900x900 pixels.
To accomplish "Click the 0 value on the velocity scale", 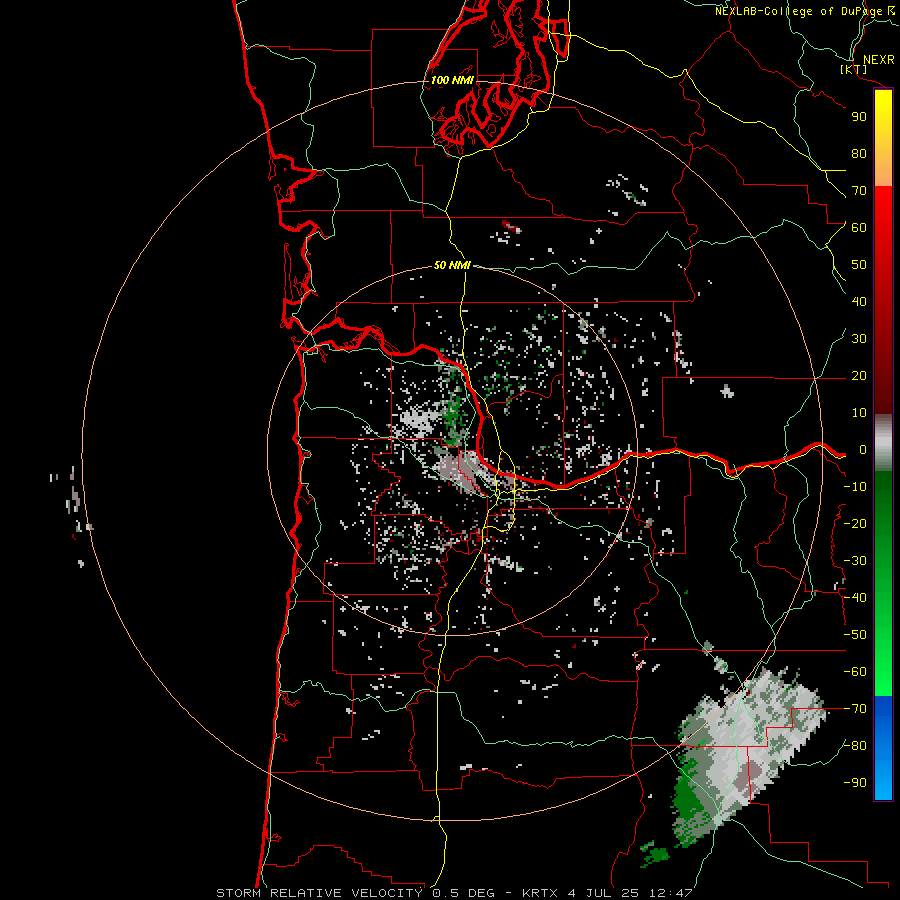I will (862, 449).
